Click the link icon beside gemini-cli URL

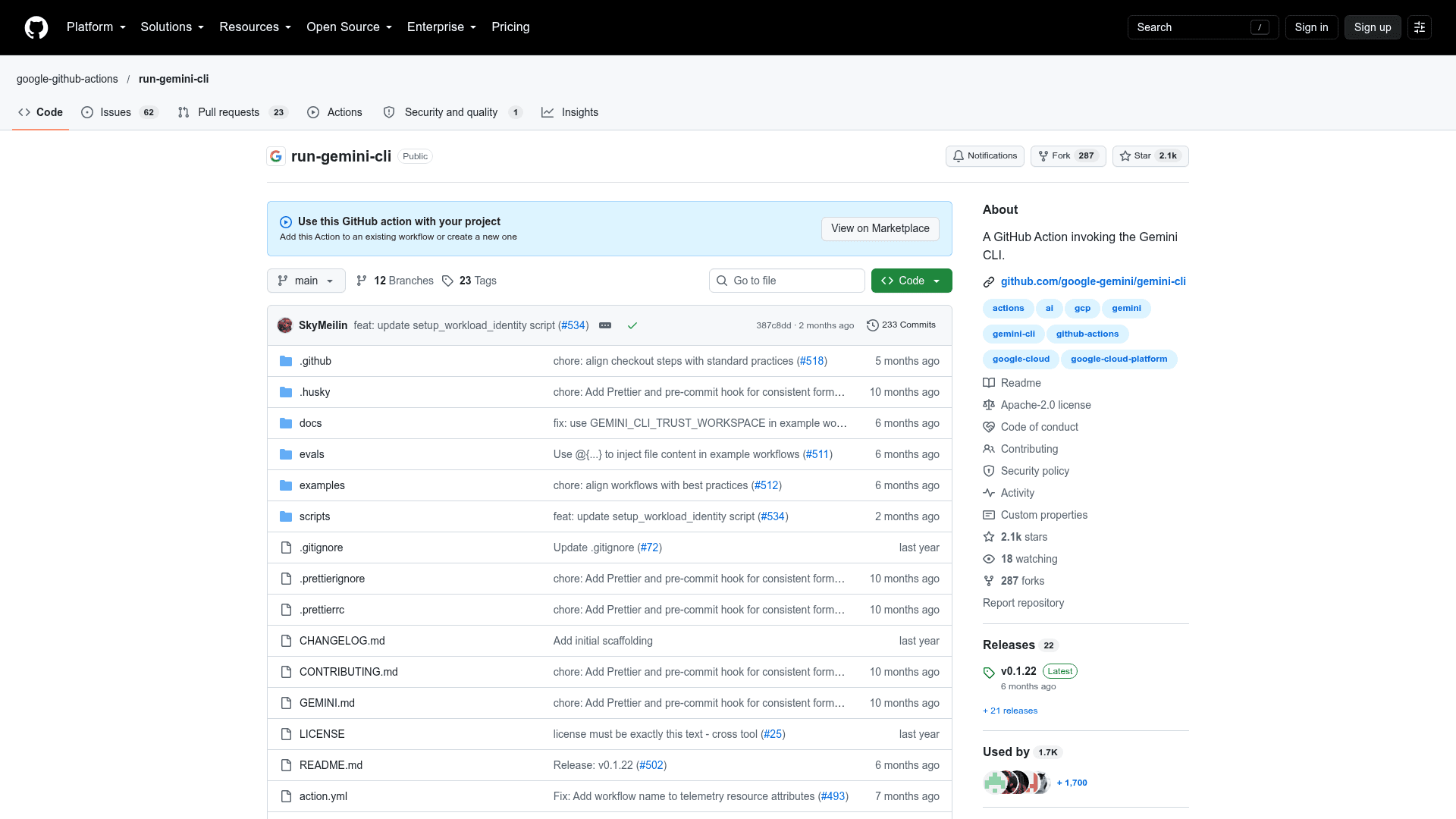[x=989, y=282]
